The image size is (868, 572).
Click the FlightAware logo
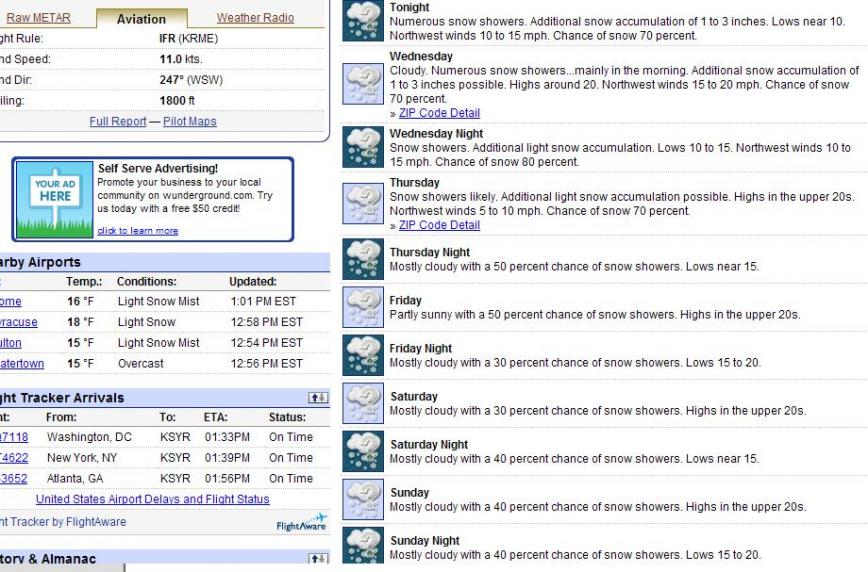301,523
